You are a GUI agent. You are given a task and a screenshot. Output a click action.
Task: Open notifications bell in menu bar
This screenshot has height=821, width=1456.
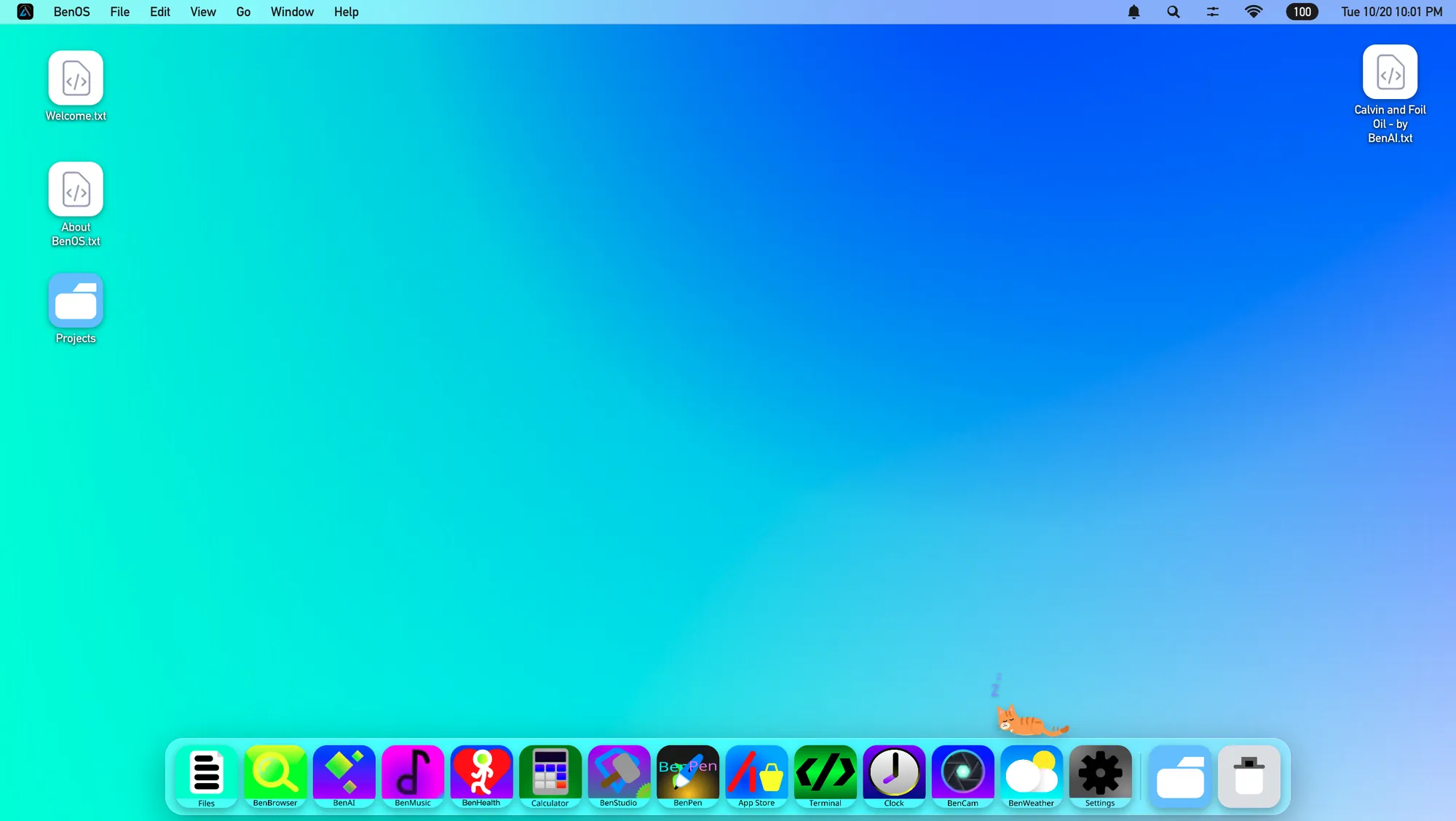(x=1133, y=12)
